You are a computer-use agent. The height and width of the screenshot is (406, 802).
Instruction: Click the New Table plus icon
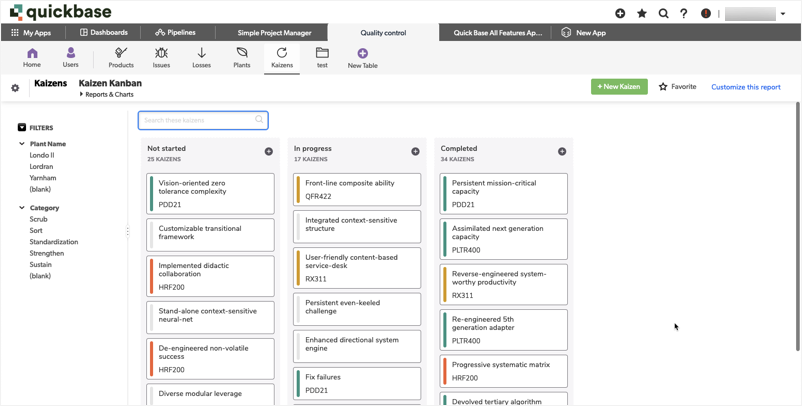coord(363,58)
